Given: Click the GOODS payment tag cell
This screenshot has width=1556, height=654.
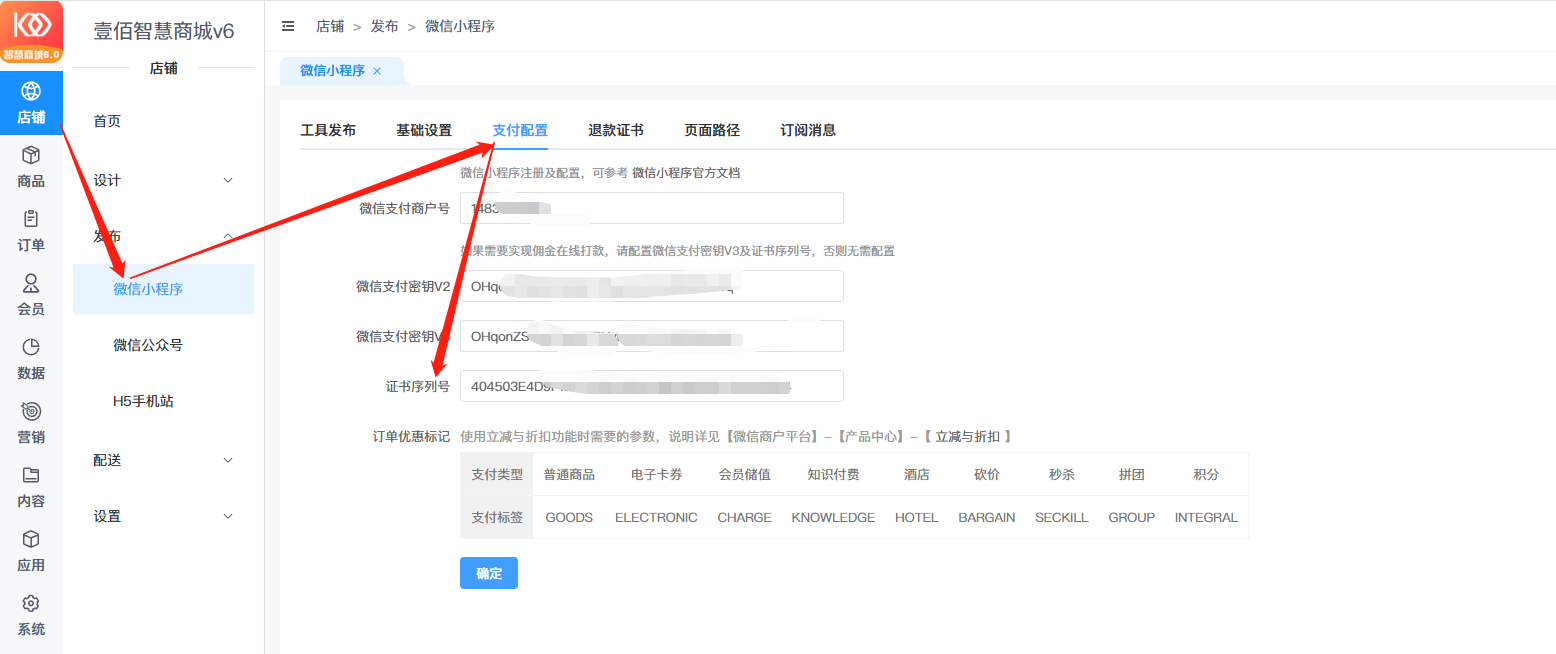Looking at the screenshot, I should [569, 517].
